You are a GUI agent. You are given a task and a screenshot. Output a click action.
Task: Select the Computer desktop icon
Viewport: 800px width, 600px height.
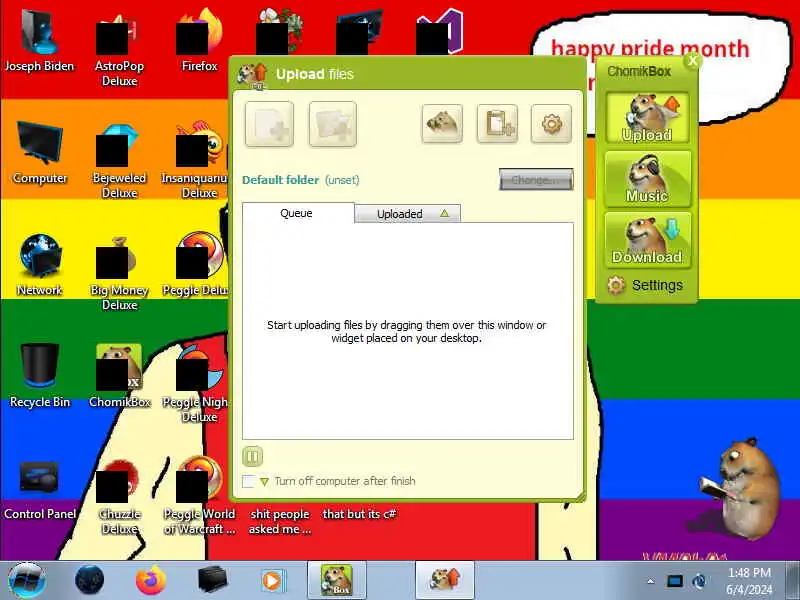[40, 153]
